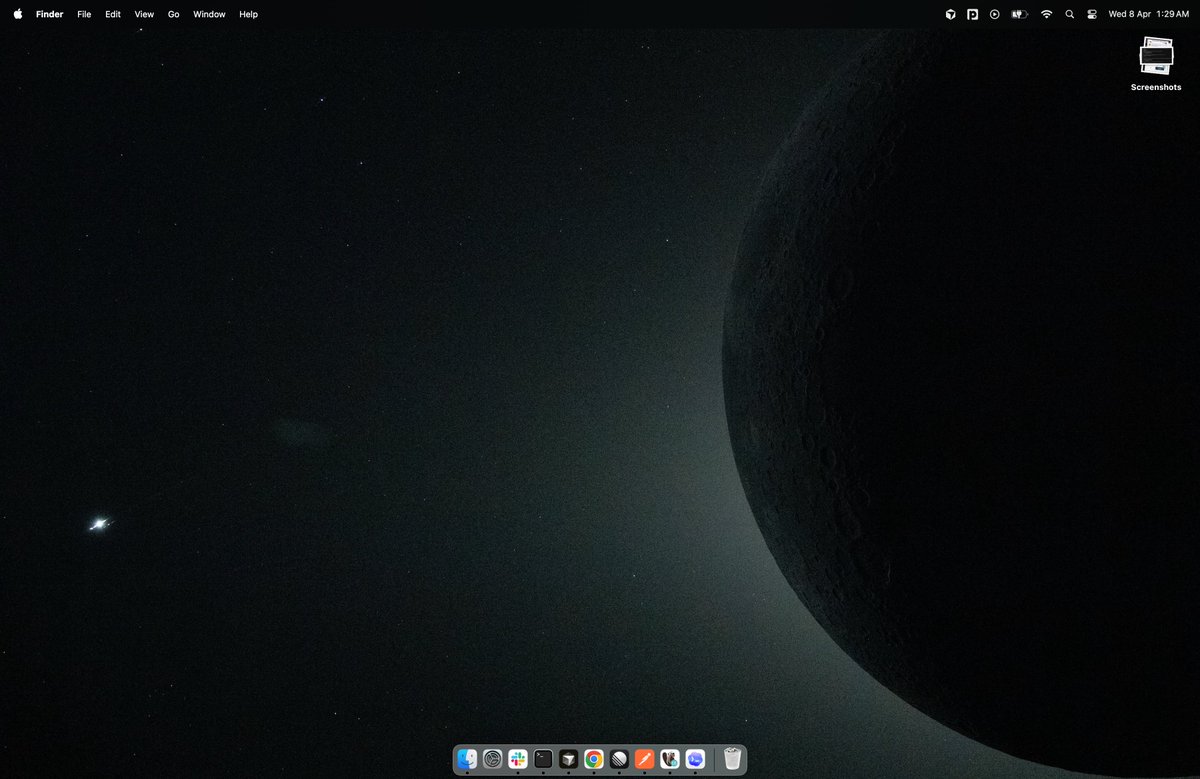The width and height of the screenshot is (1200, 779).
Task: Open the Help menu
Action: pos(248,14)
